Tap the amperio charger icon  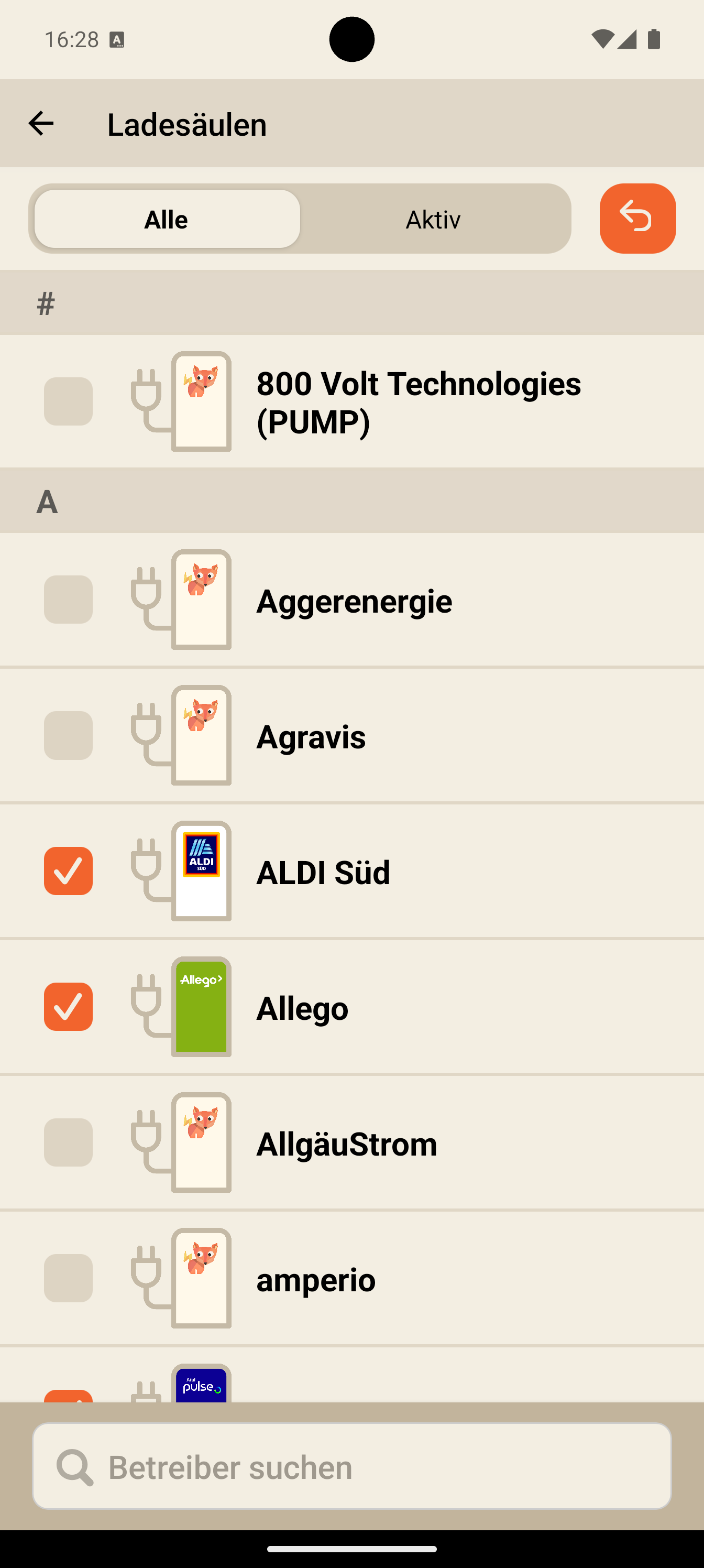pyautogui.click(x=201, y=1278)
